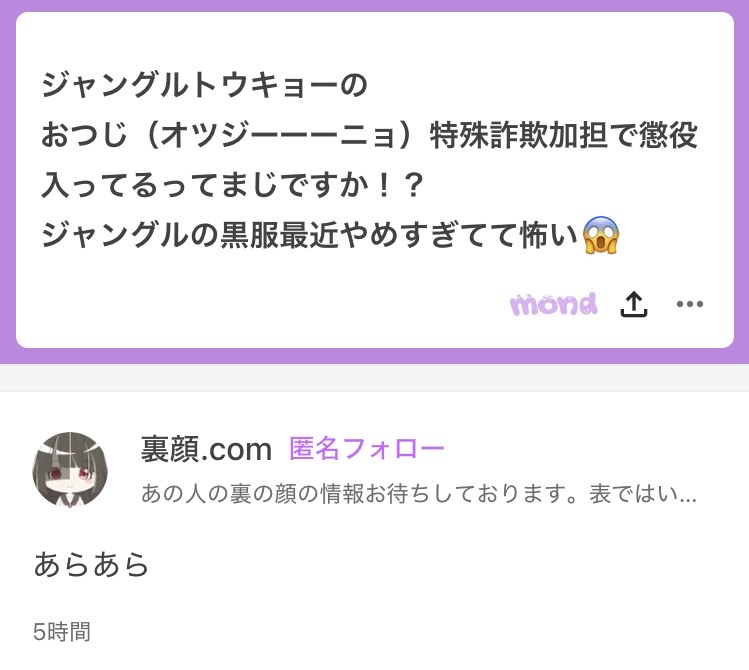Click the mond logo watermark
The image size is (749, 670).
(554, 304)
